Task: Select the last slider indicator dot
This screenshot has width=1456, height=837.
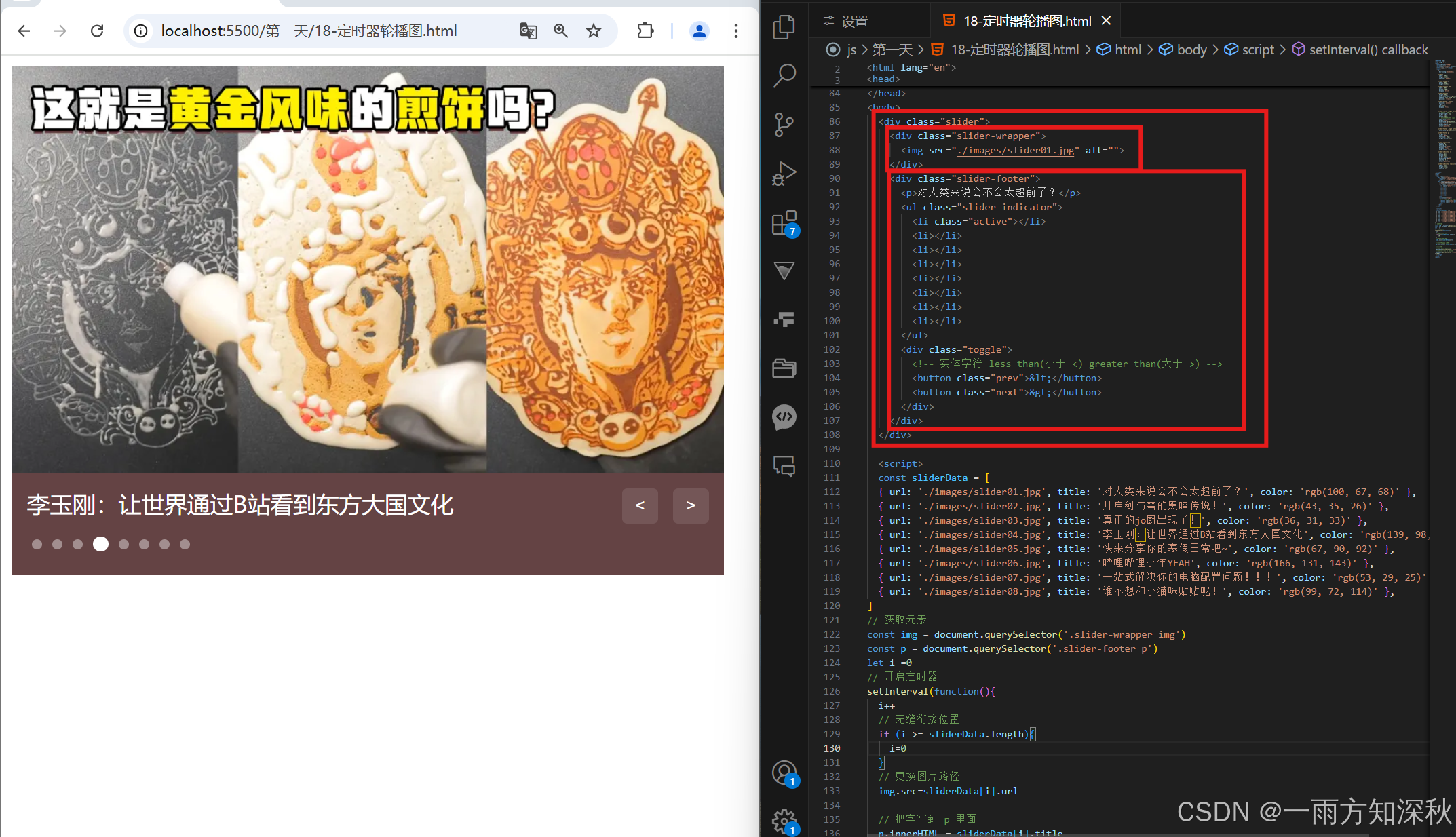Action: coord(185,545)
